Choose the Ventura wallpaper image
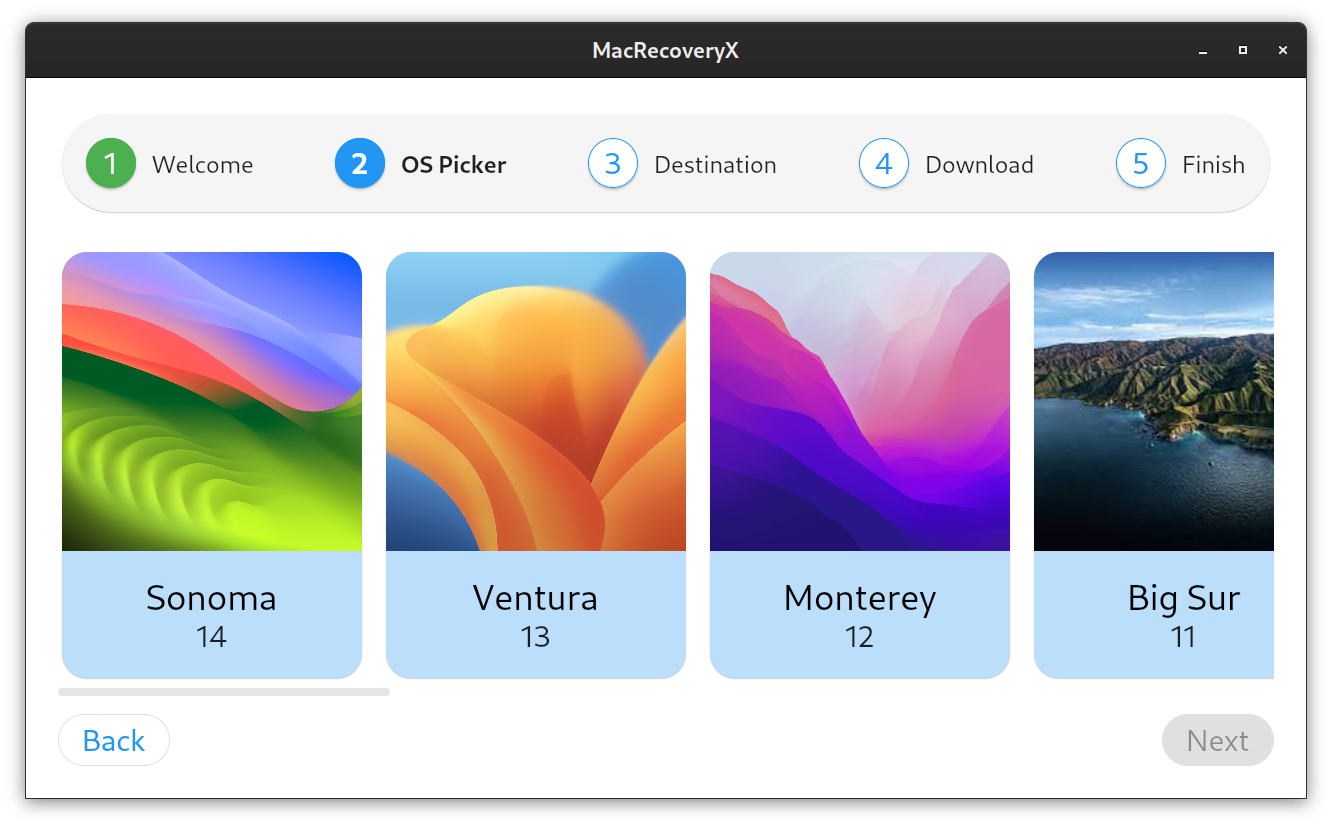 click(536, 401)
